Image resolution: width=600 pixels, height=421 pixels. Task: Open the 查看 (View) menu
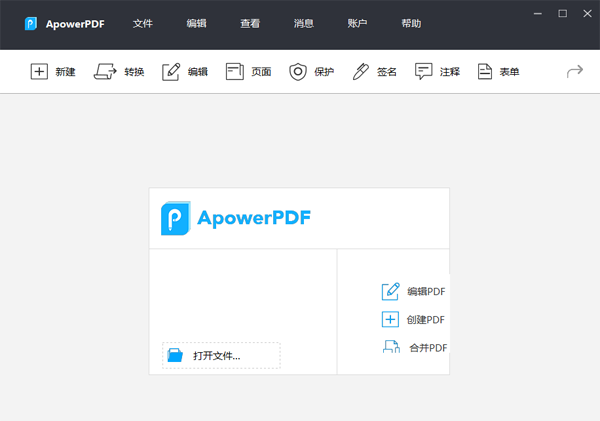click(x=250, y=24)
